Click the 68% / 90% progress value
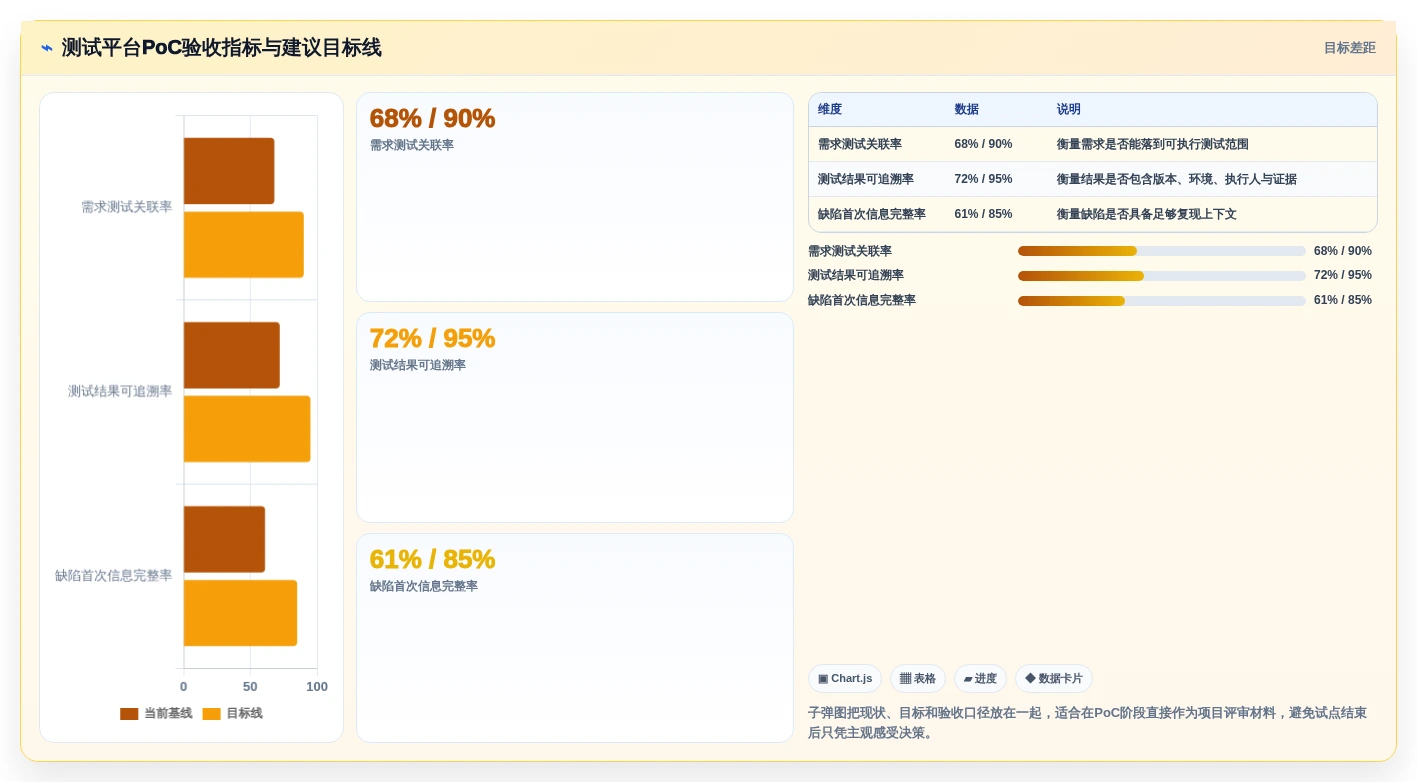Image resolution: width=1417 pixels, height=782 pixels. 1343,251
